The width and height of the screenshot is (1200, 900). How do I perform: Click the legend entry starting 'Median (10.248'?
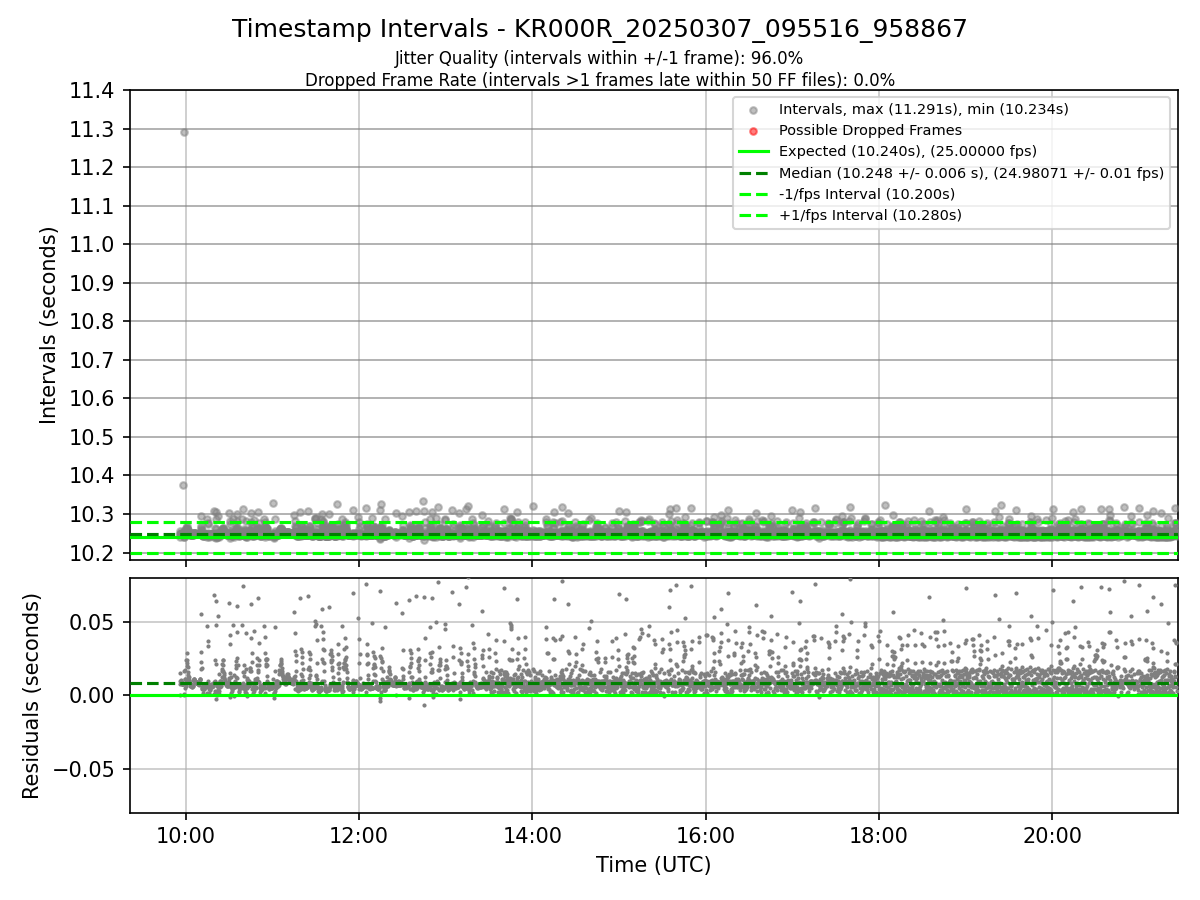(971, 172)
